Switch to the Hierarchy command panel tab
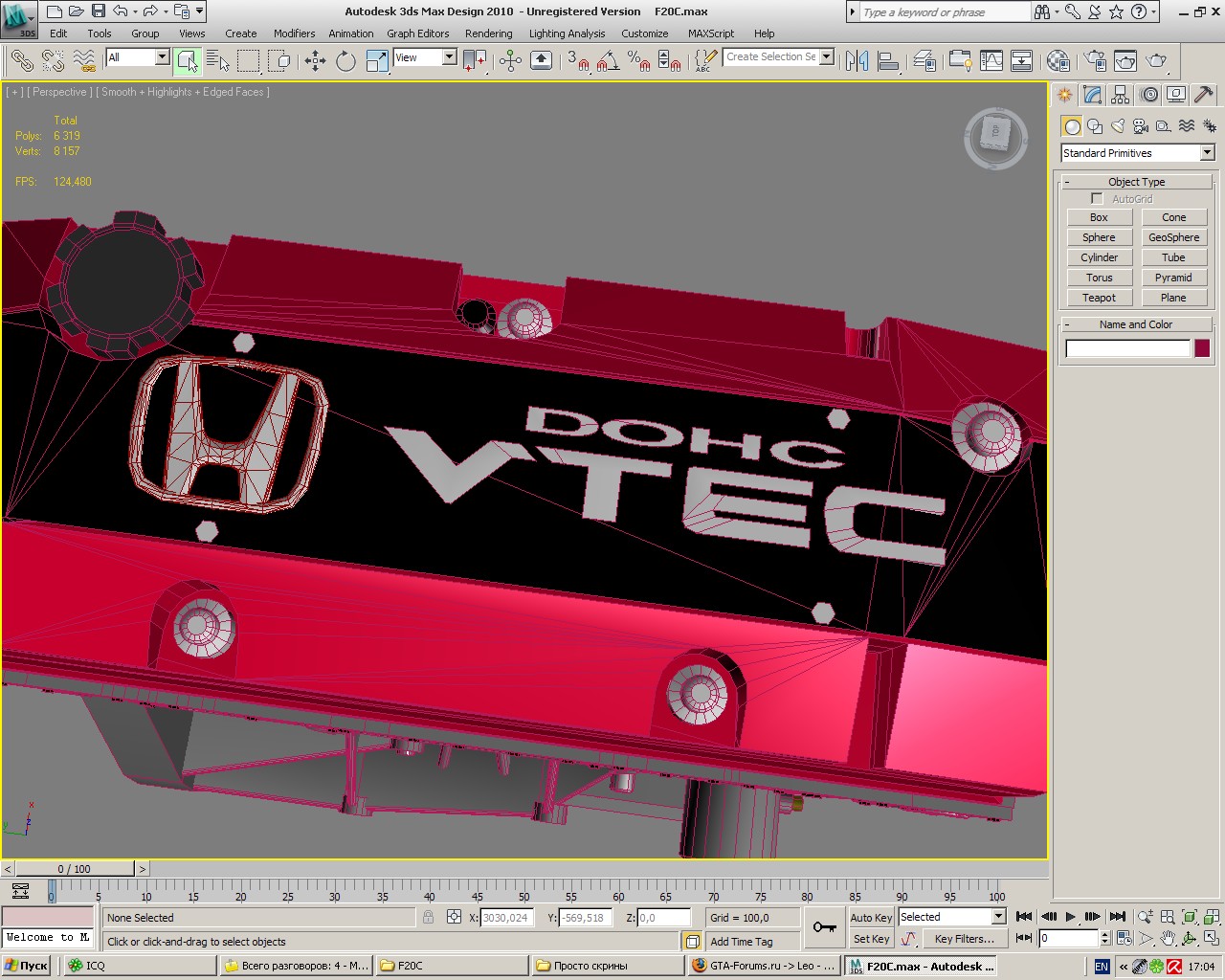This screenshot has height=980, width=1225. 1121,95
